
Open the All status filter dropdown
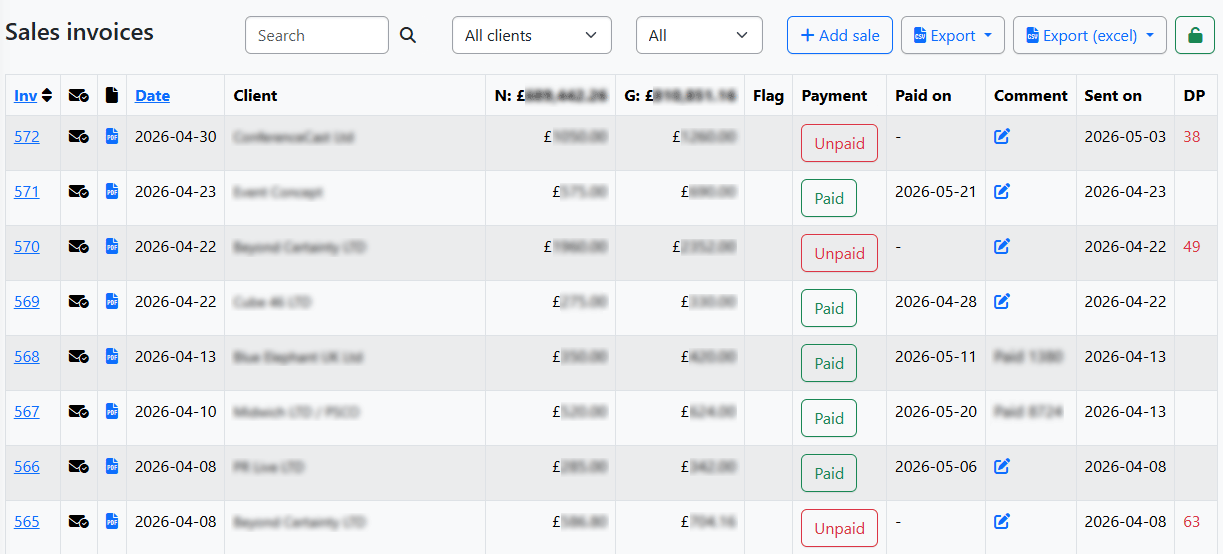699,35
